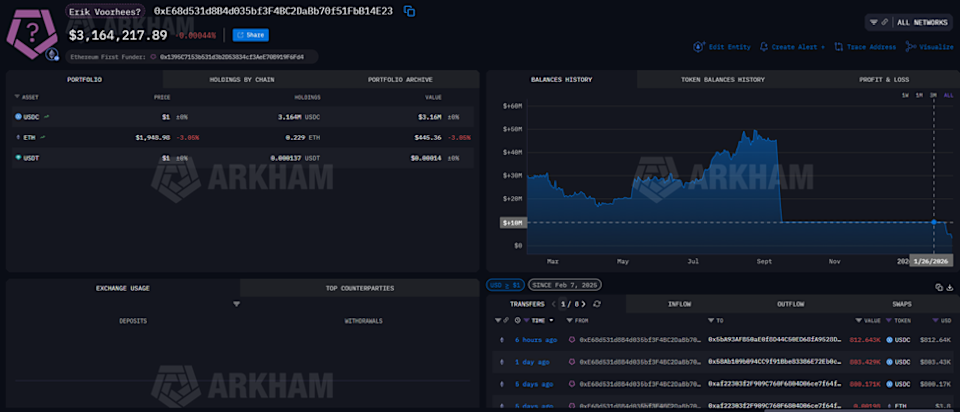
Task: Click the Create Alert bell icon
Action: click(763, 47)
